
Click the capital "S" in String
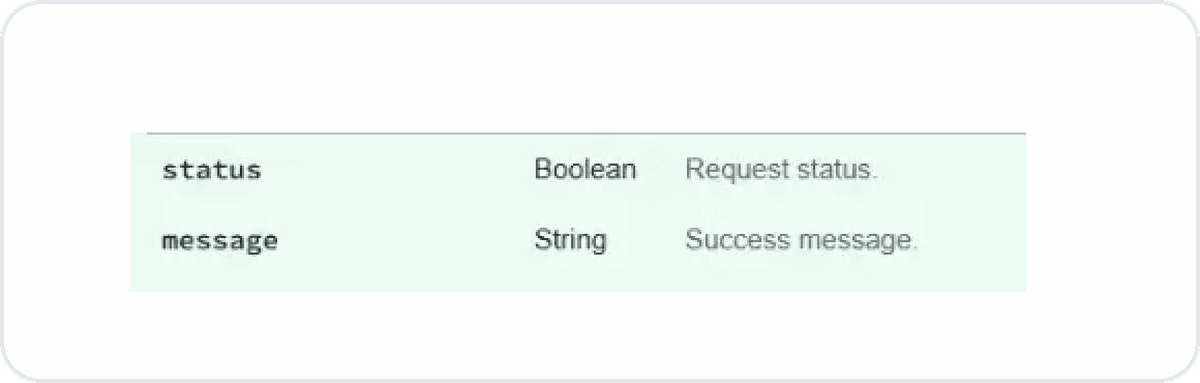(x=542, y=241)
